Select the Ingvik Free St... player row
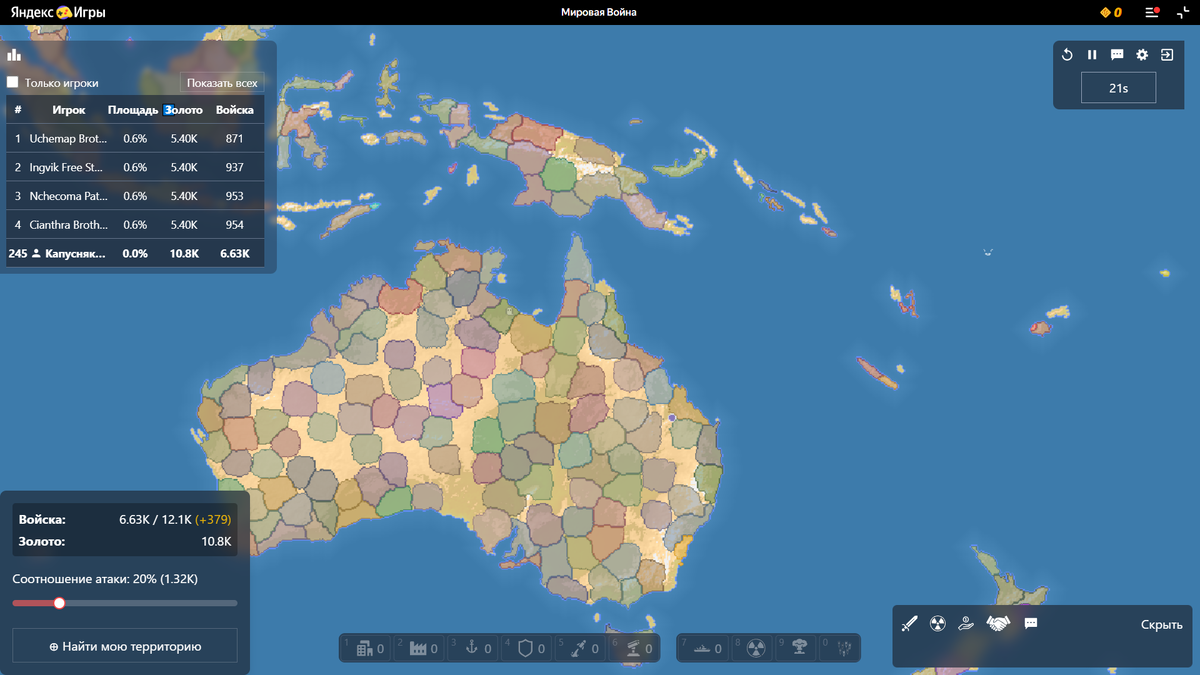 tap(135, 167)
